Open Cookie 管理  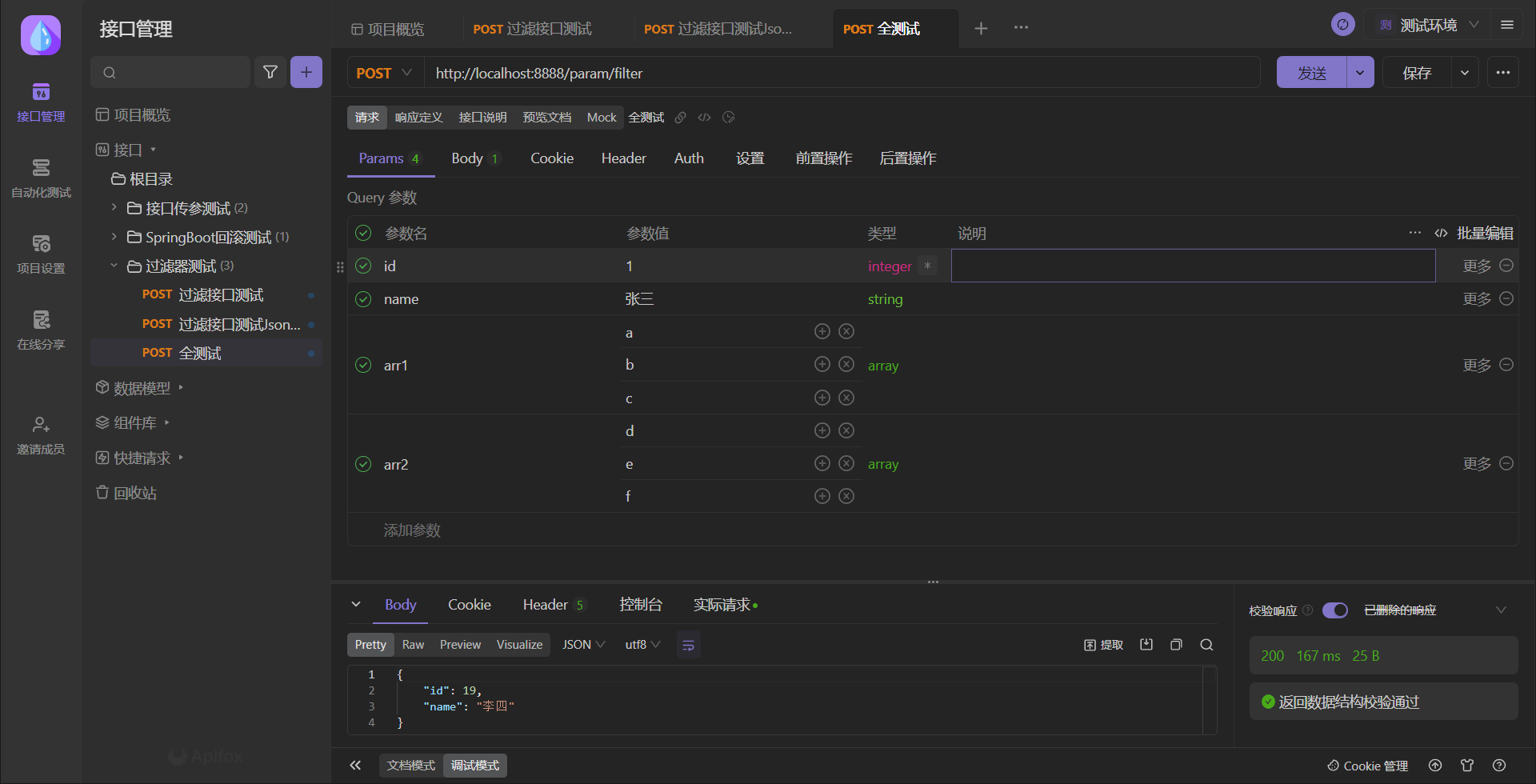coord(1368,766)
